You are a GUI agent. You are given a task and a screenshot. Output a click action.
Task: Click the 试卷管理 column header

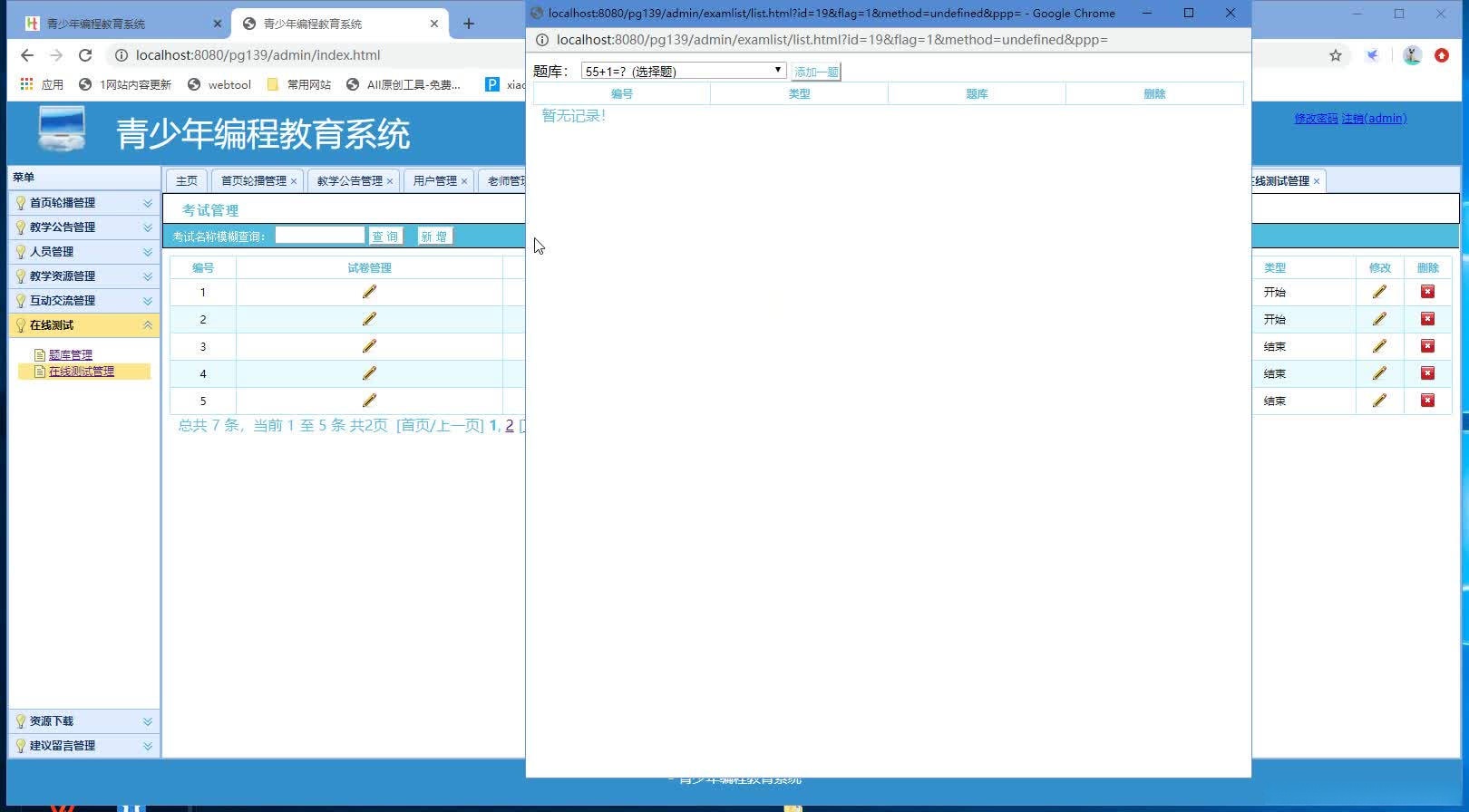click(369, 268)
